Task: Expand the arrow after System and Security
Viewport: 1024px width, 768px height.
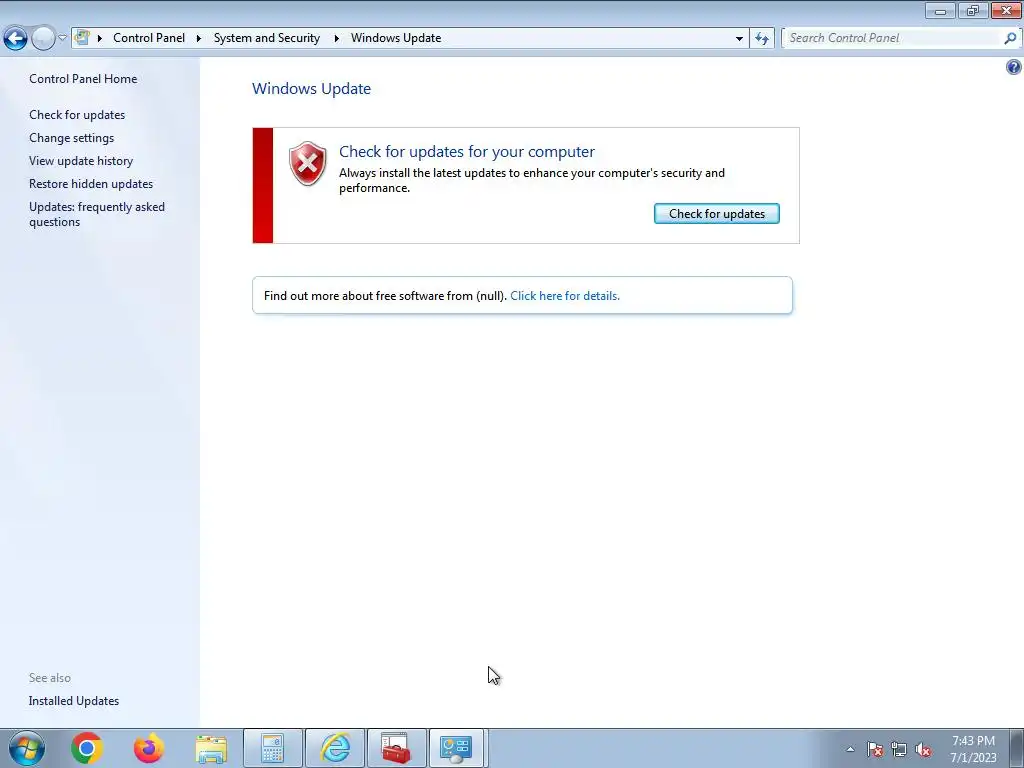Action: coord(337,38)
